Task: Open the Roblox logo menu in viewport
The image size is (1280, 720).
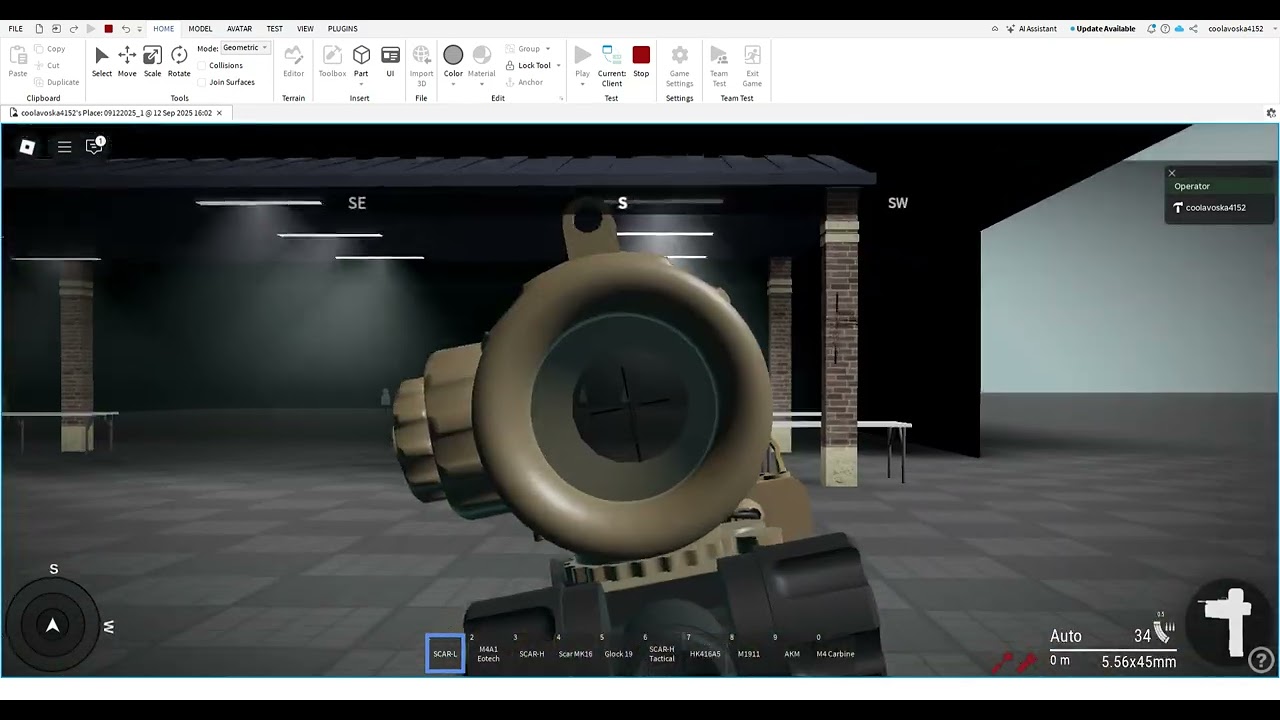Action: [x=27, y=147]
